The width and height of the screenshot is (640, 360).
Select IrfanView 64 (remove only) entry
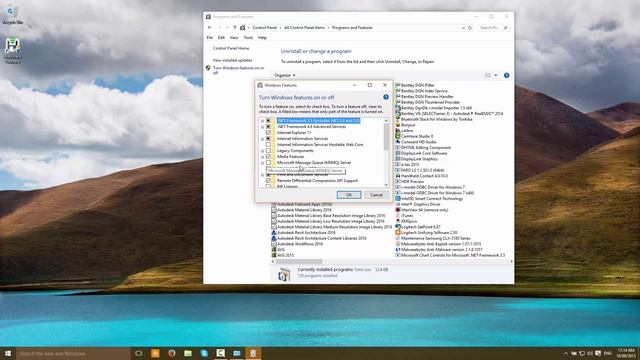tap(422, 210)
